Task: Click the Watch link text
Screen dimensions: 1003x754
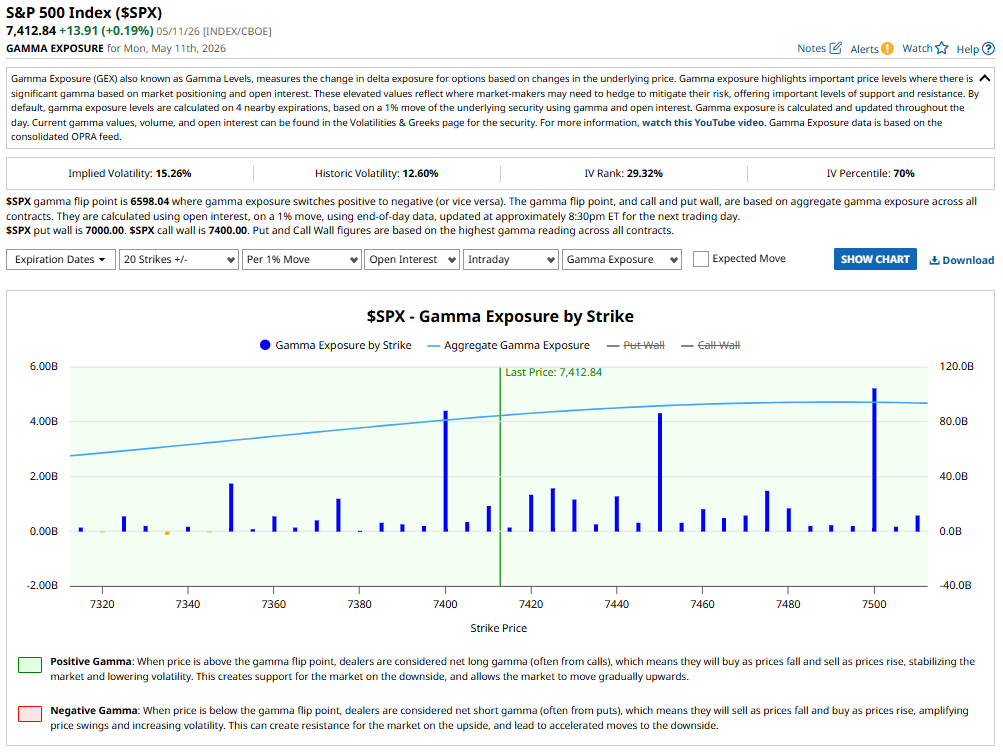Action: pyautogui.click(x=917, y=48)
